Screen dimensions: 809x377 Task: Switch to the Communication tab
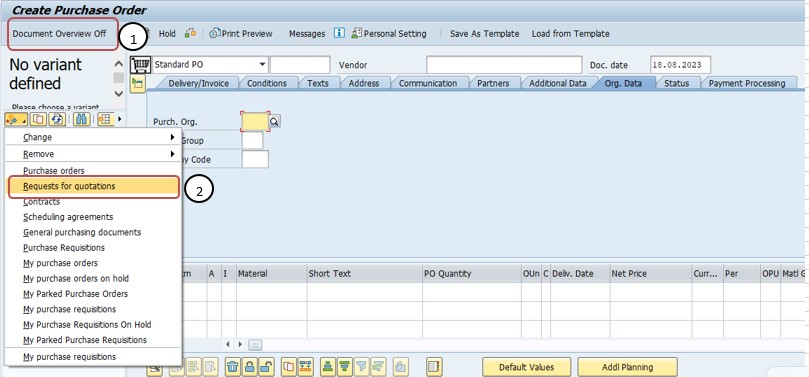coord(428,83)
